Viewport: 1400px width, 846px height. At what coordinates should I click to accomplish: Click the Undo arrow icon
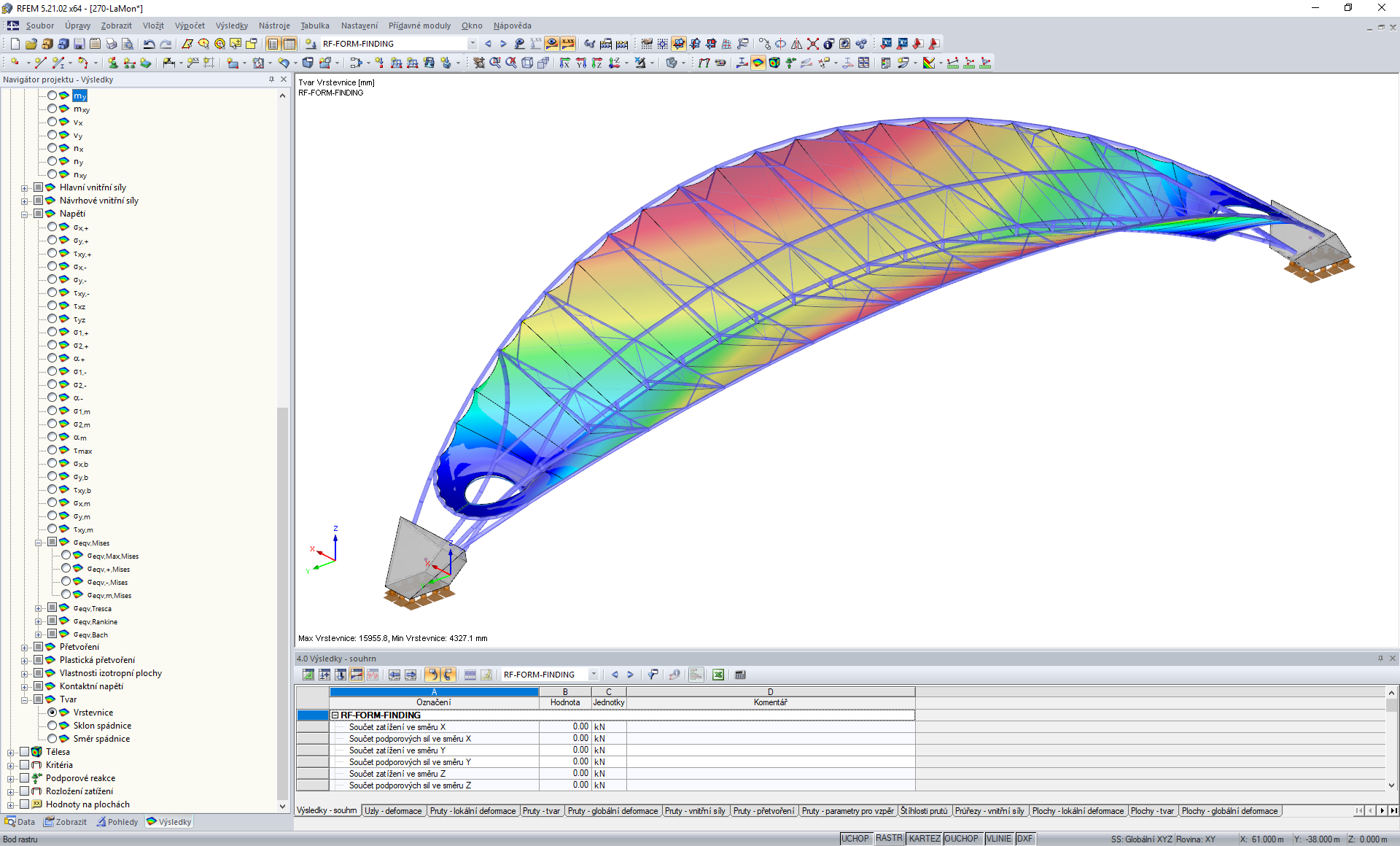click(x=149, y=44)
